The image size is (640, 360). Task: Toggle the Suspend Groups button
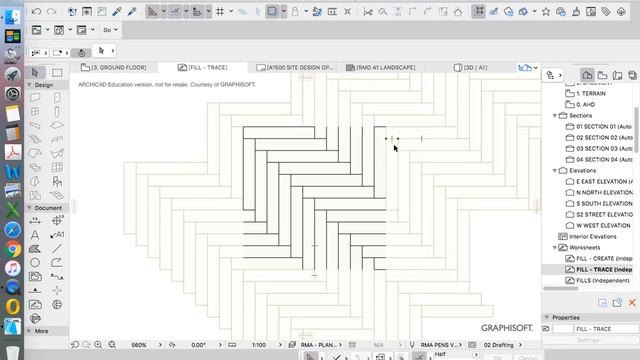tap(478, 11)
